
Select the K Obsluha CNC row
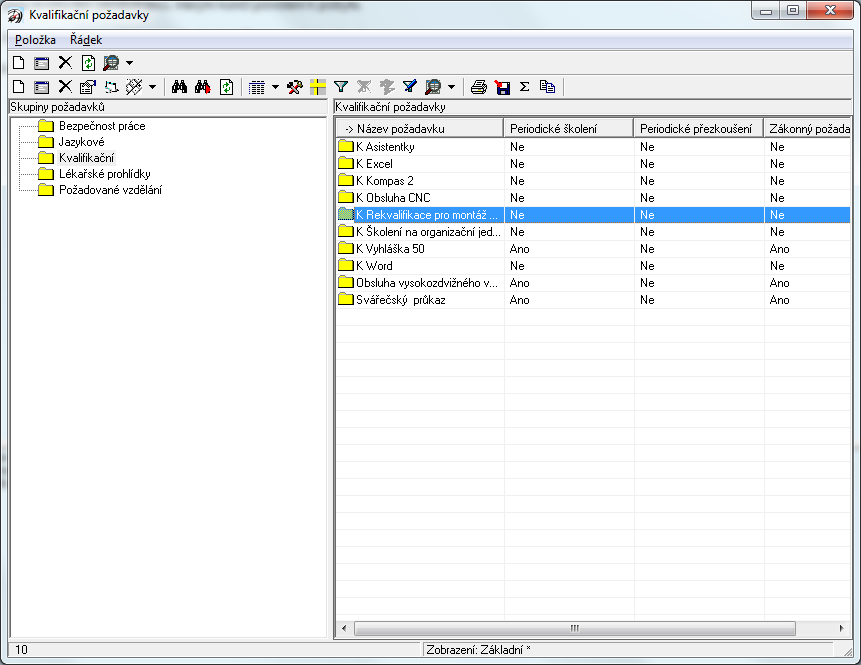(x=593, y=198)
